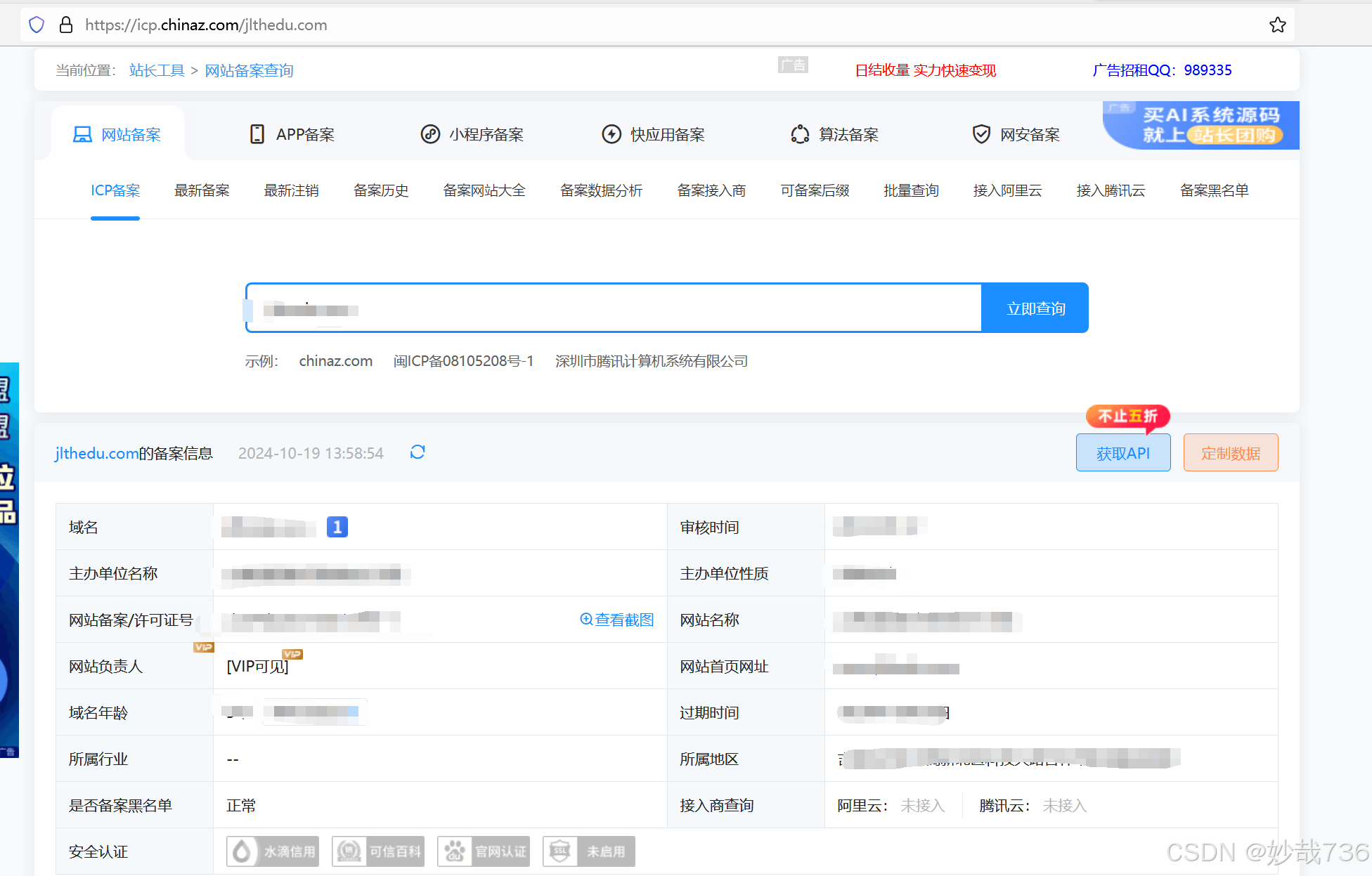Click the 获取API button

click(x=1122, y=453)
